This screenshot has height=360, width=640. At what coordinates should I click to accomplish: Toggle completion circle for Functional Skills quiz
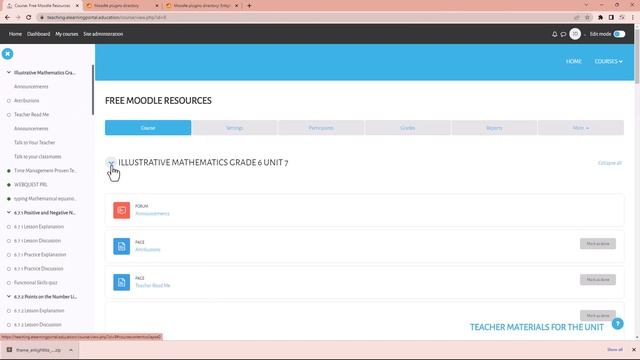click(9, 283)
